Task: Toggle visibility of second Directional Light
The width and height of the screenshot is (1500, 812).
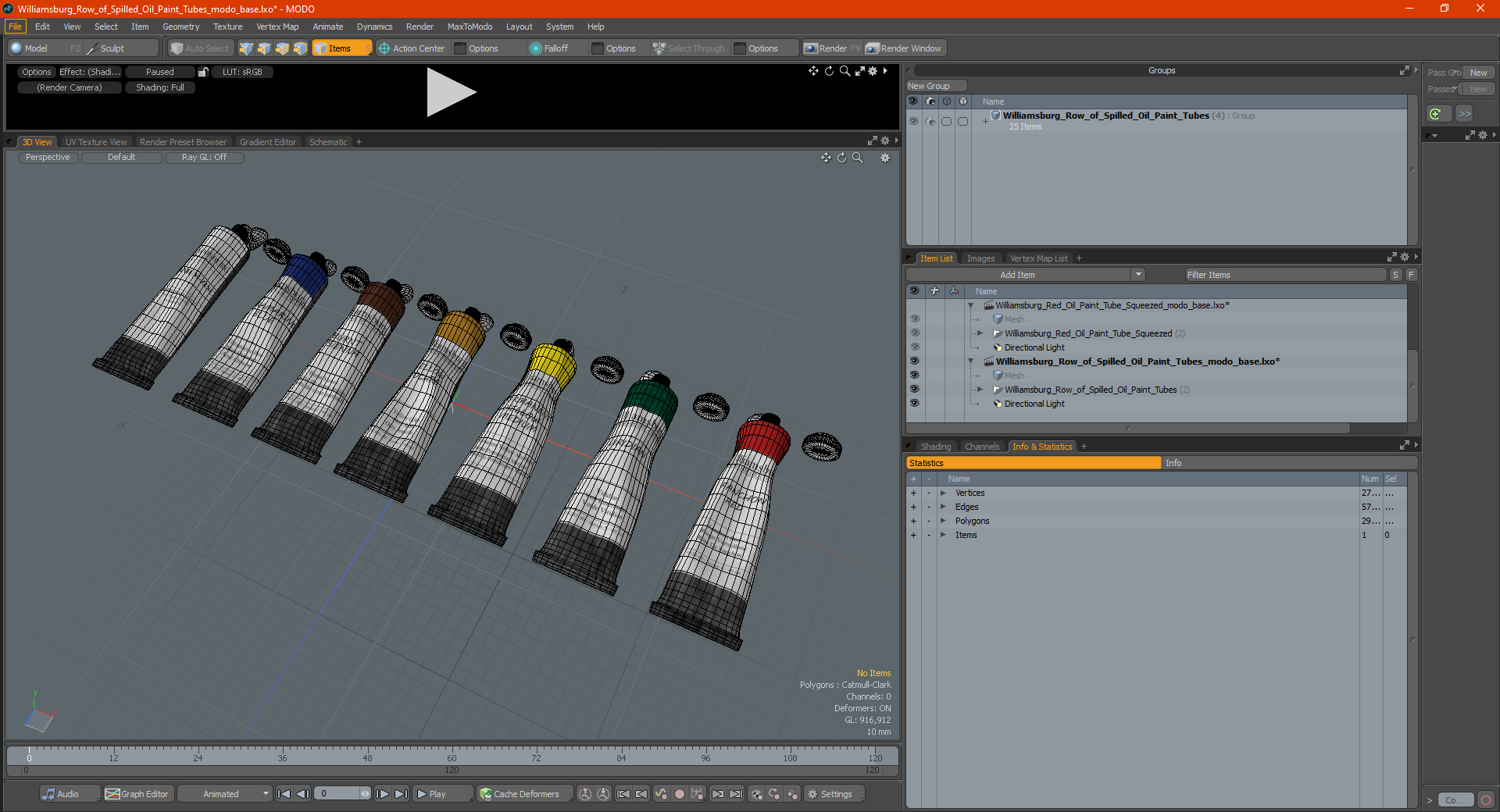Action: (x=914, y=404)
